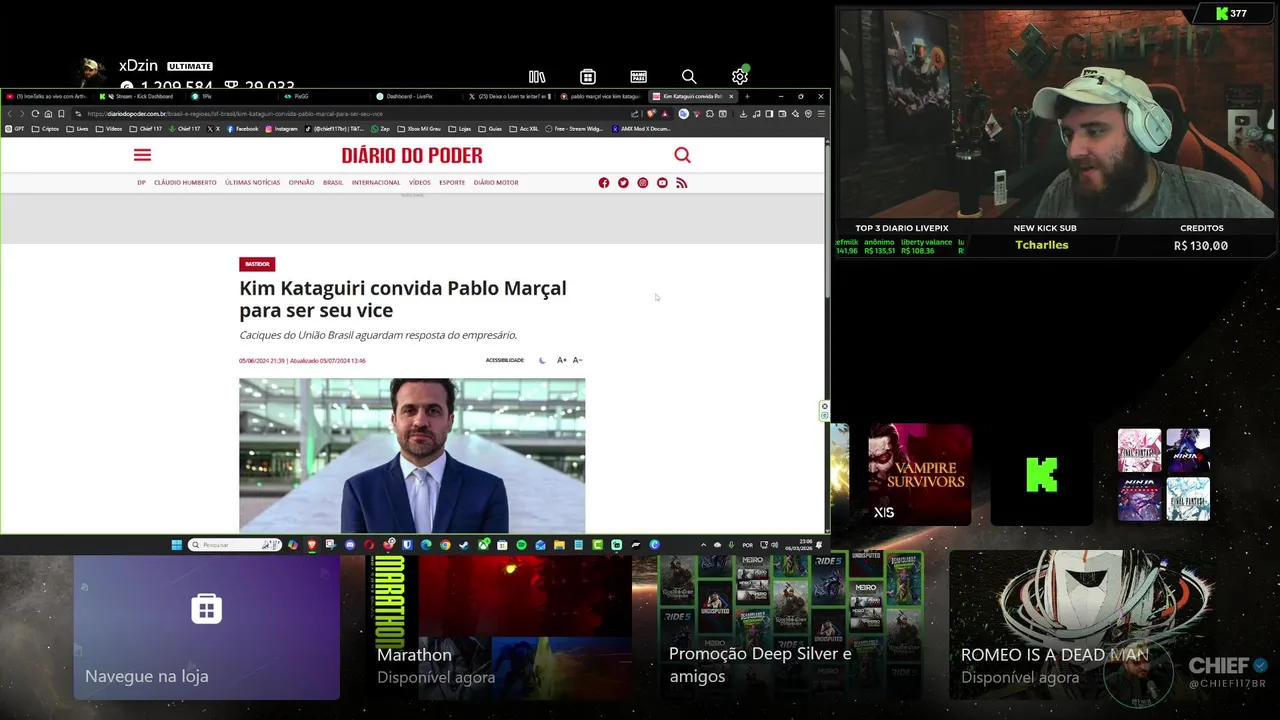Viewport: 1280px width, 720px height.
Task: Open the red site search icon
Action: tap(682, 155)
